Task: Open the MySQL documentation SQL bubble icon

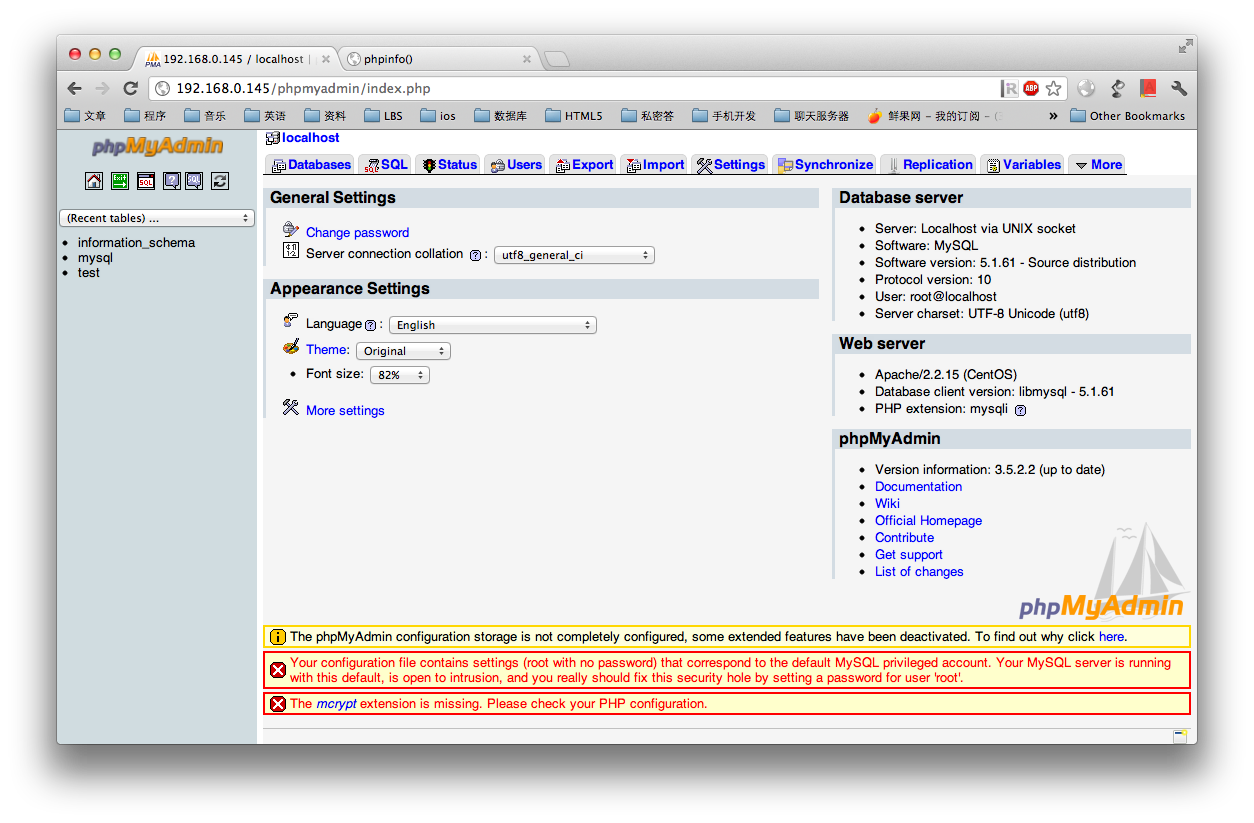Action: tap(194, 181)
